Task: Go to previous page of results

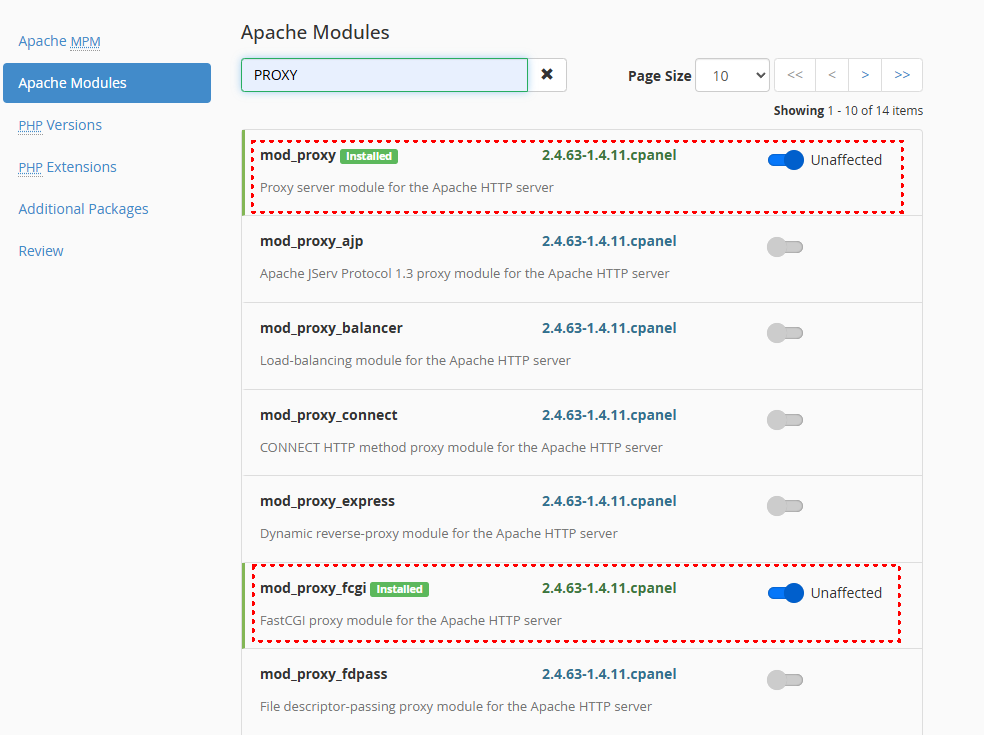Action: [x=832, y=75]
